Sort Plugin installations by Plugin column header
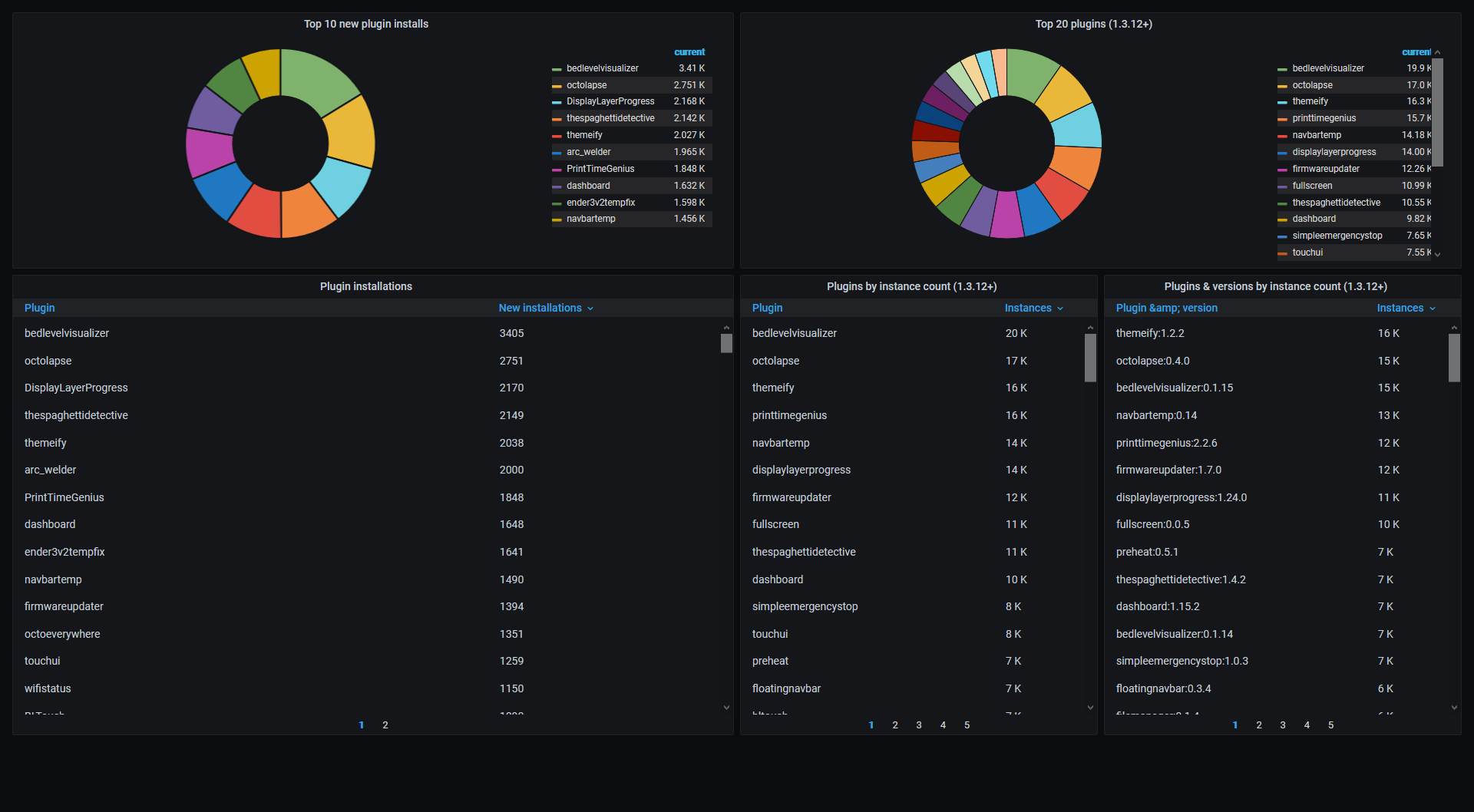This screenshot has height=812, width=1474. [39, 308]
